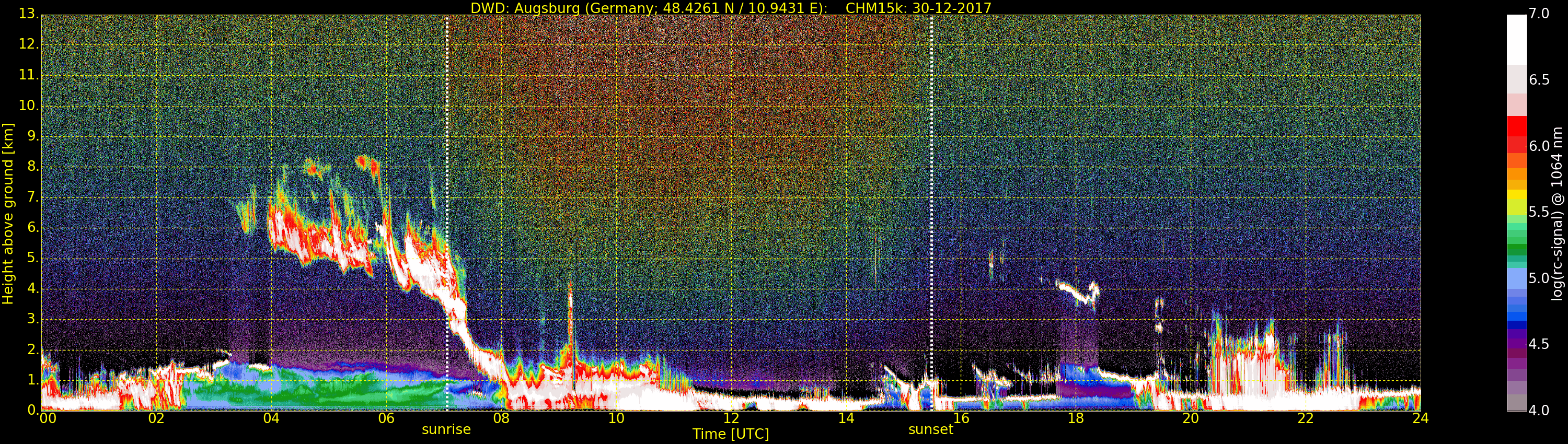Click height axis tick label '8.'
The image size is (1568, 444).
click(x=33, y=166)
